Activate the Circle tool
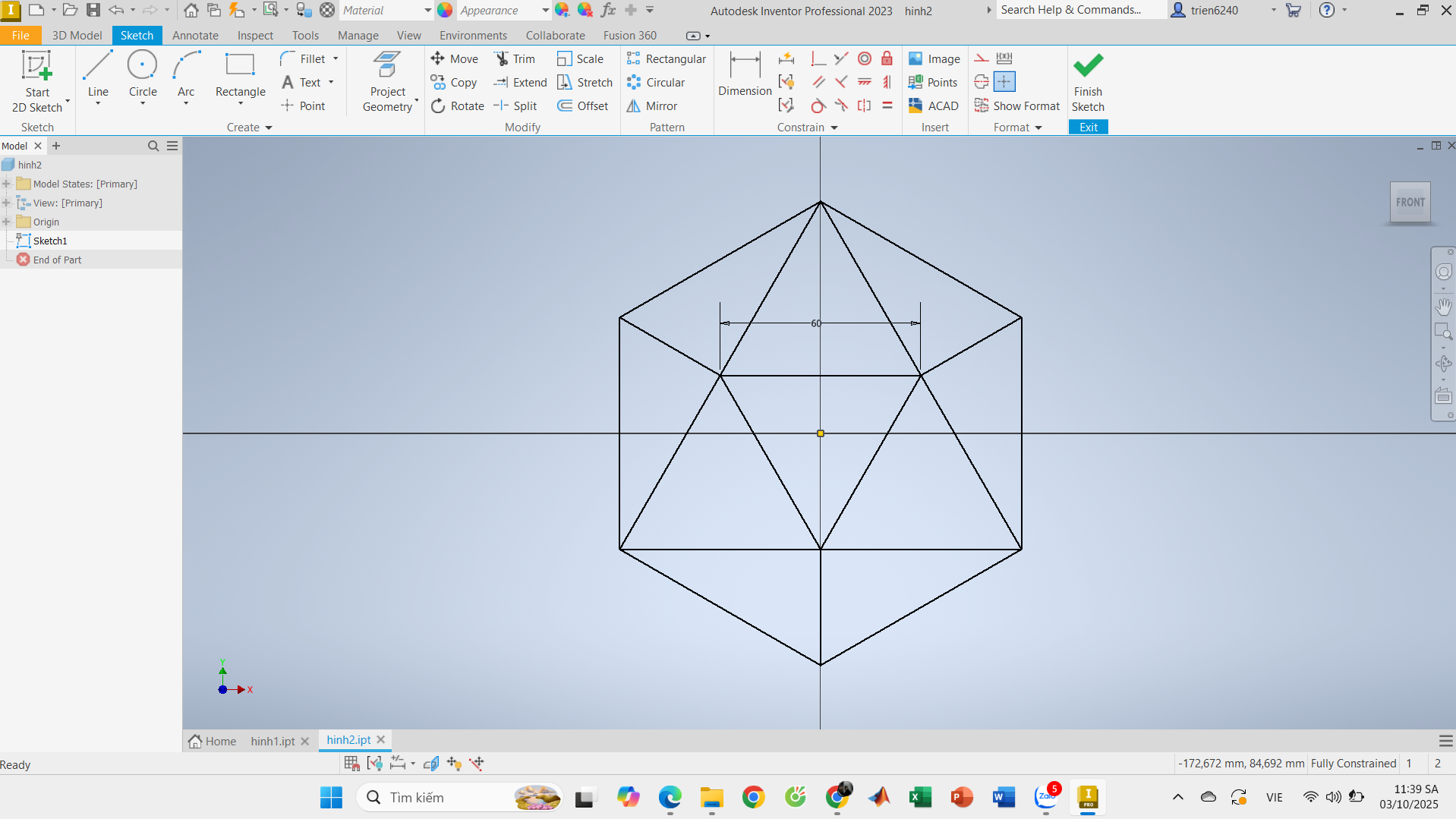Image resolution: width=1456 pixels, height=819 pixels. pyautogui.click(x=142, y=74)
